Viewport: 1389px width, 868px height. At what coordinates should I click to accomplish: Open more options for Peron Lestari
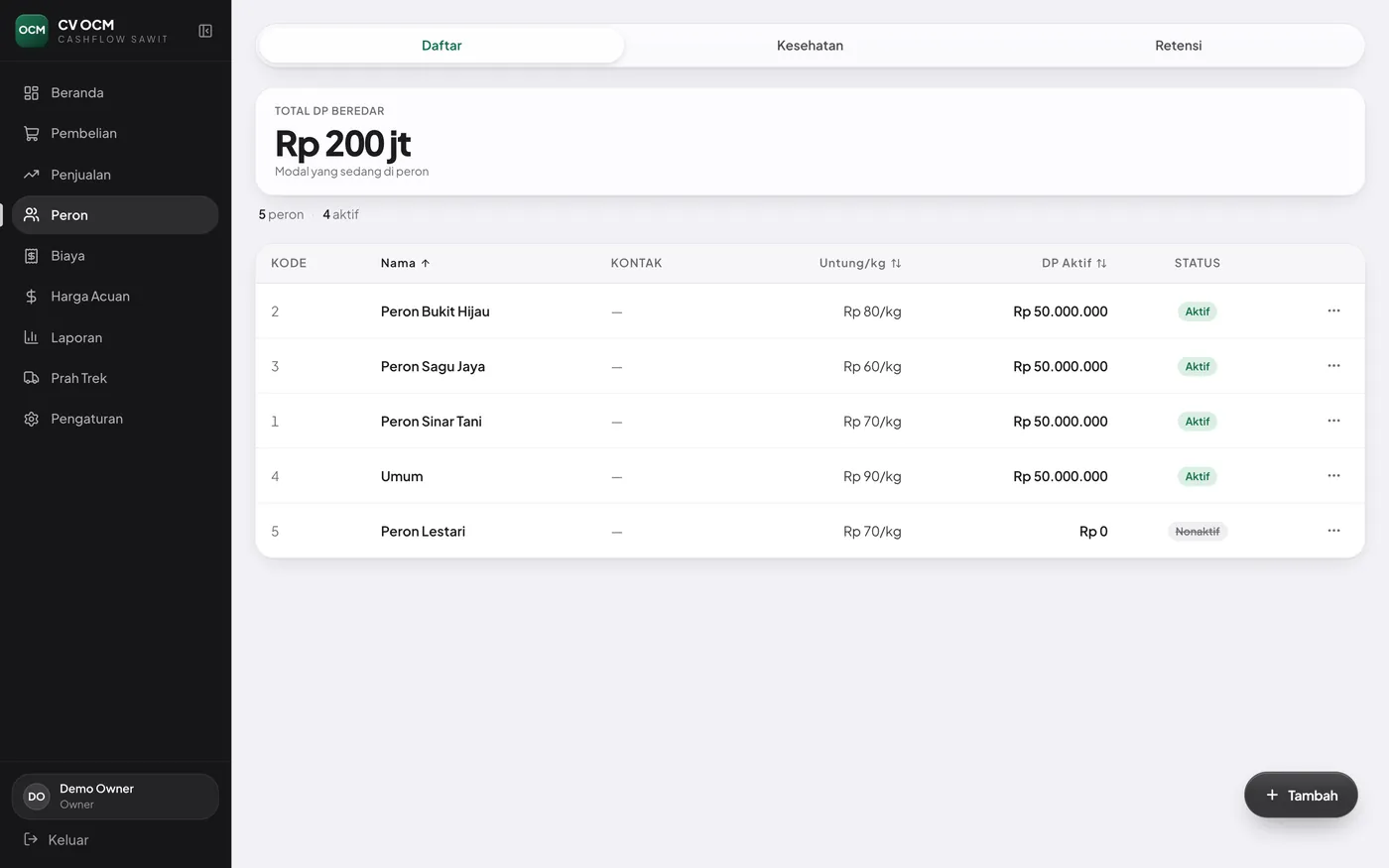pyautogui.click(x=1333, y=531)
